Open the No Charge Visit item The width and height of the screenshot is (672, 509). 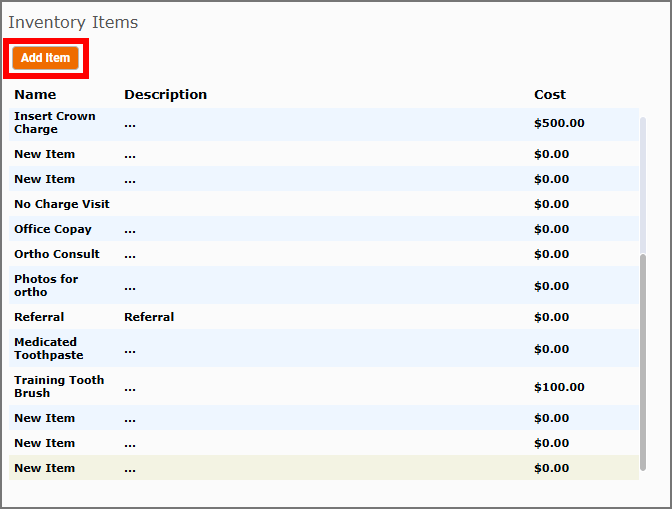tap(324, 204)
